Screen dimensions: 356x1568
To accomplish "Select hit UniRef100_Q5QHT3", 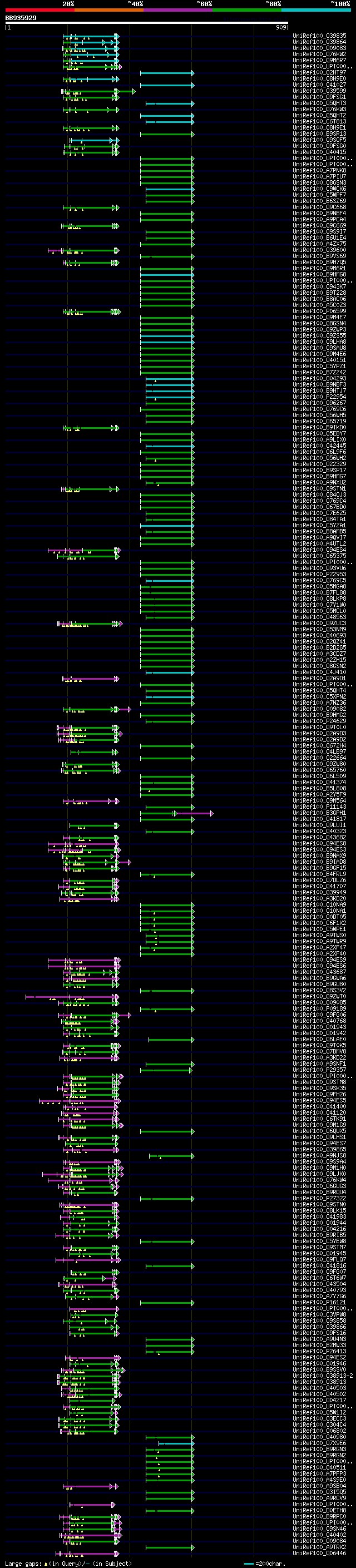I will pyautogui.click(x=319, y=103).
